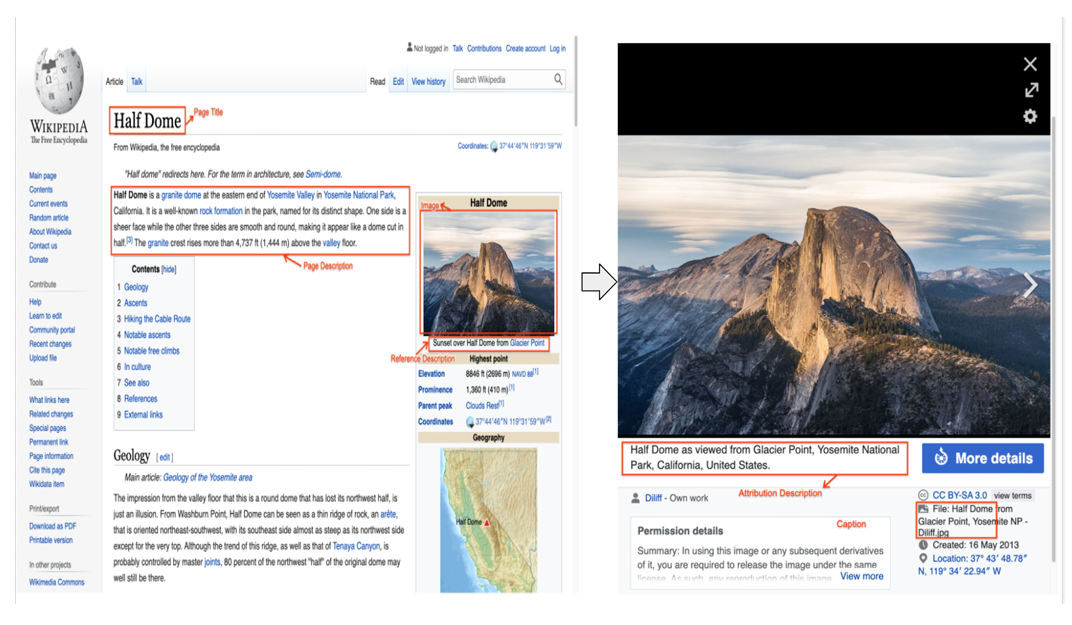Click the Diliff author link

(x=653, y=496)
